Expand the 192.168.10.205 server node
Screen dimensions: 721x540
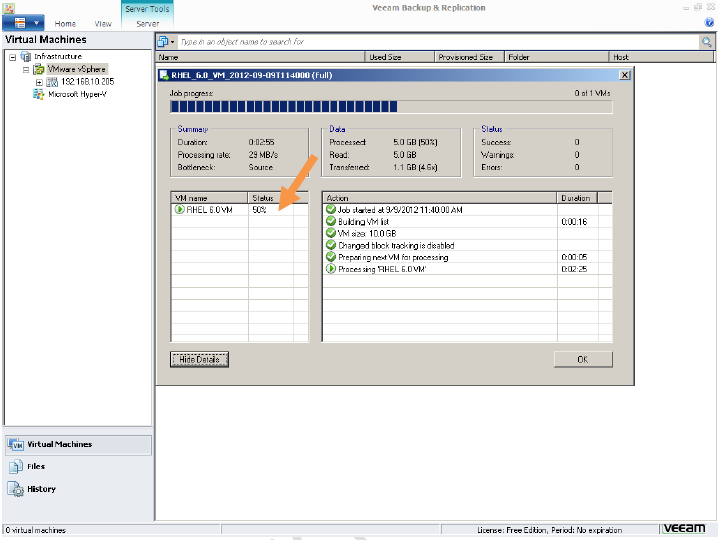click(x=39, y=82)
